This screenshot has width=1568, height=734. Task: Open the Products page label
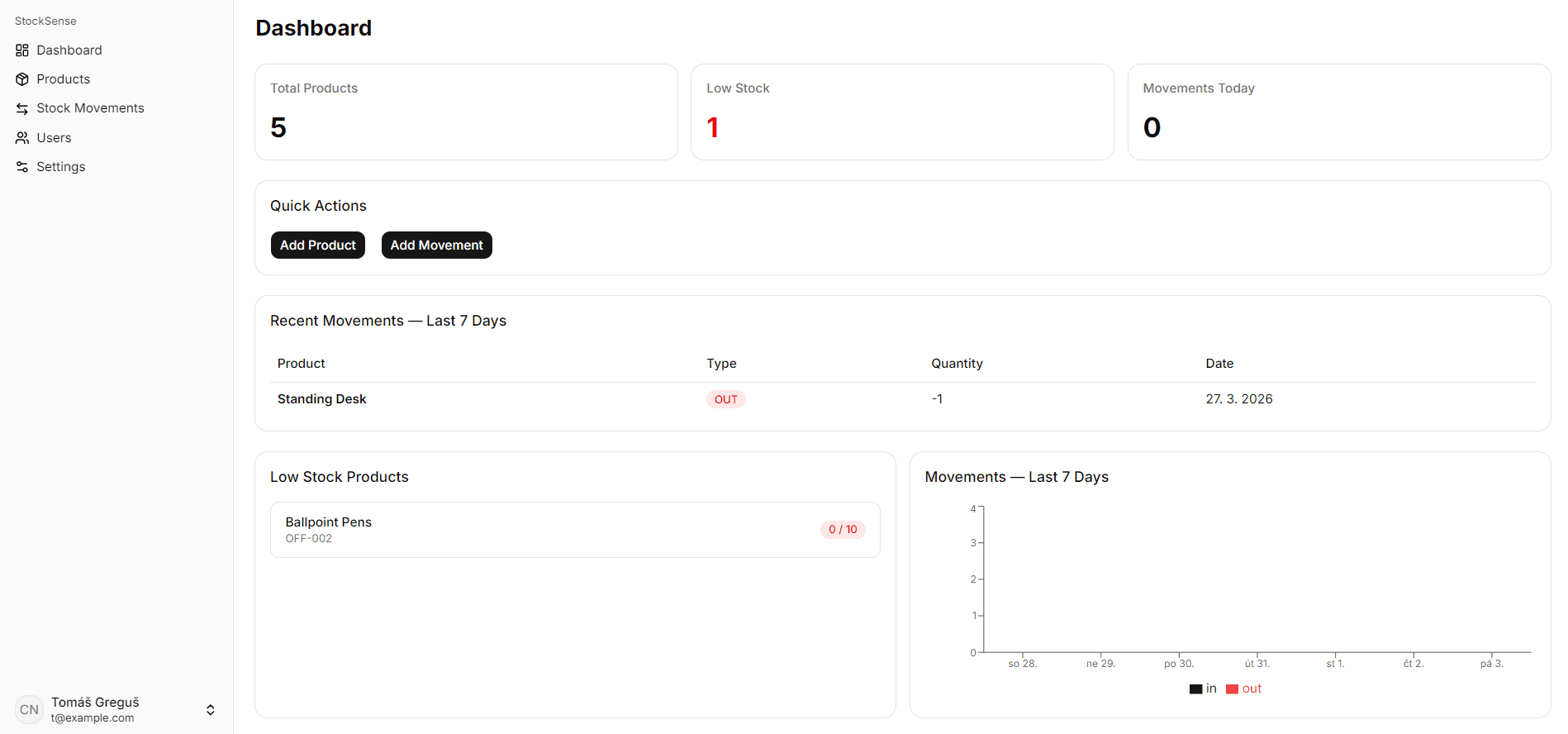pos(64,79)
